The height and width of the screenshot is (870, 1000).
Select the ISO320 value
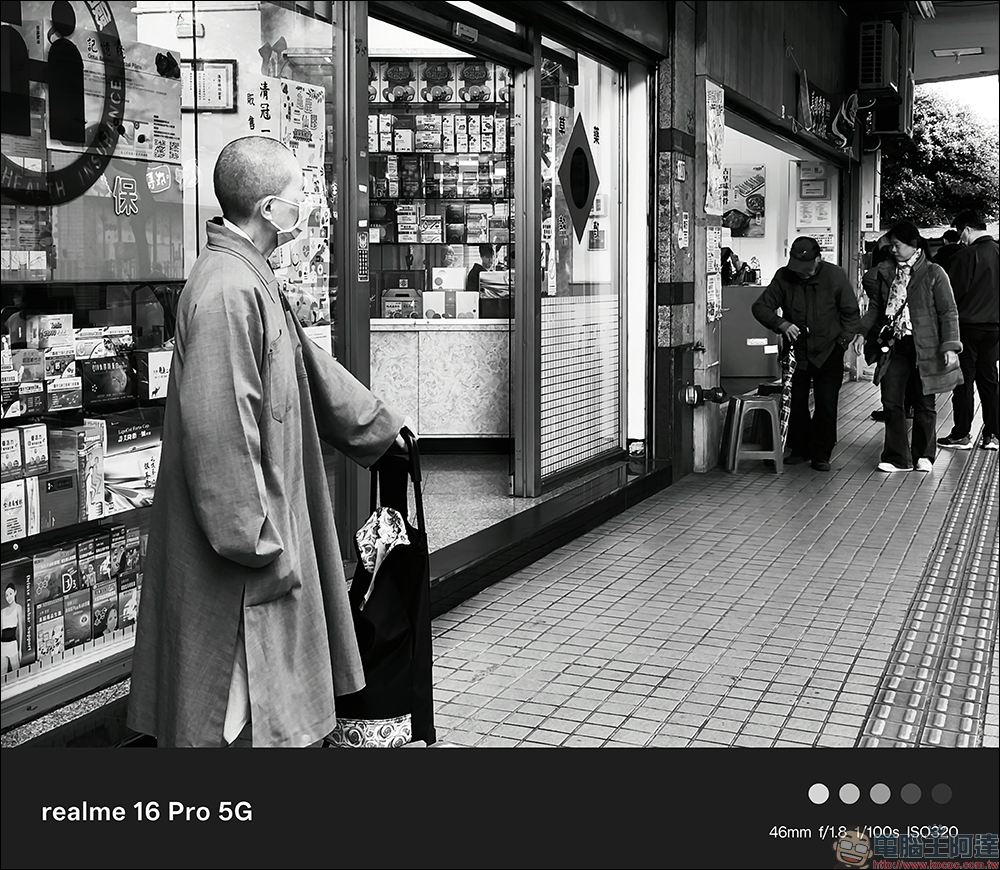coord(932,832)
